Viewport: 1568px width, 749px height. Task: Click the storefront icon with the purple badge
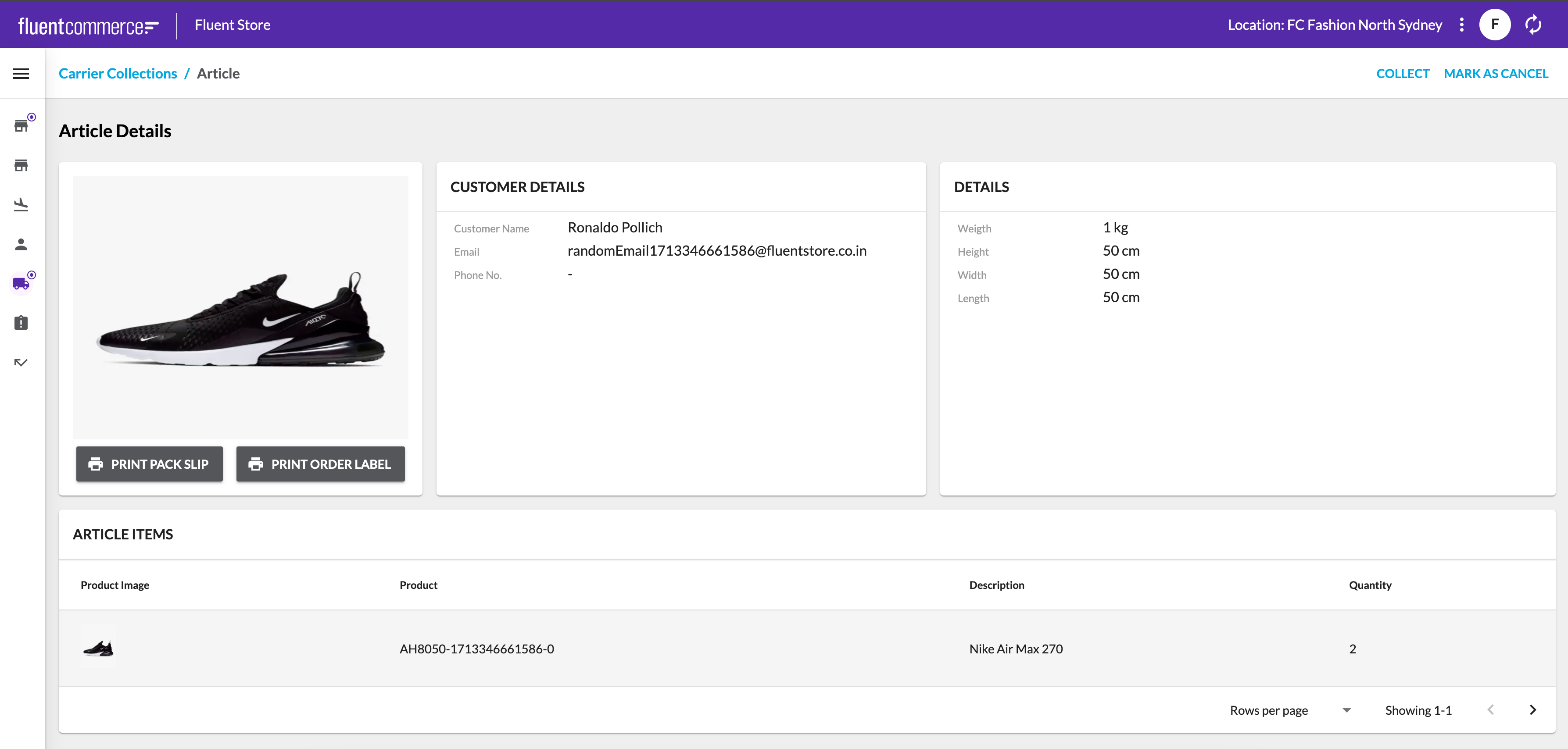(x=21, y=126)
